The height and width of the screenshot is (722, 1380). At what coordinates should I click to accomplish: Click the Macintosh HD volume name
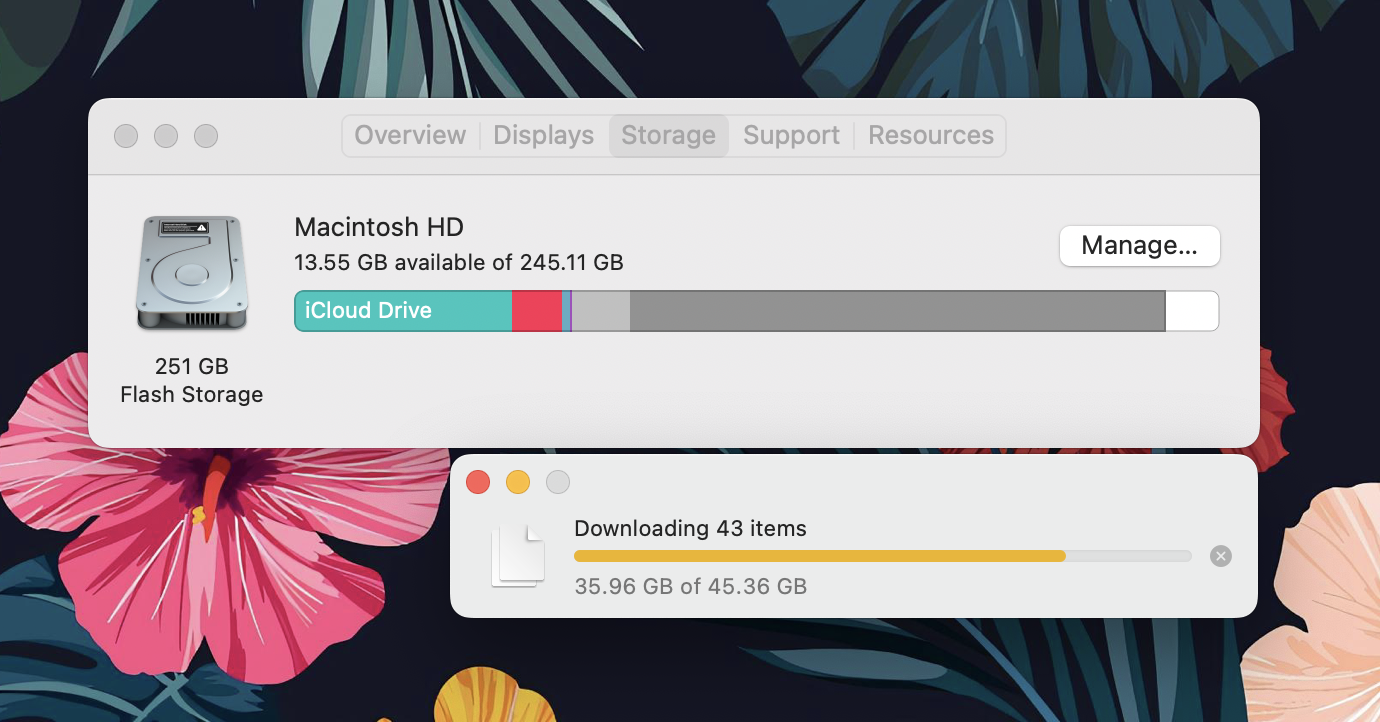tap(379, 227)
